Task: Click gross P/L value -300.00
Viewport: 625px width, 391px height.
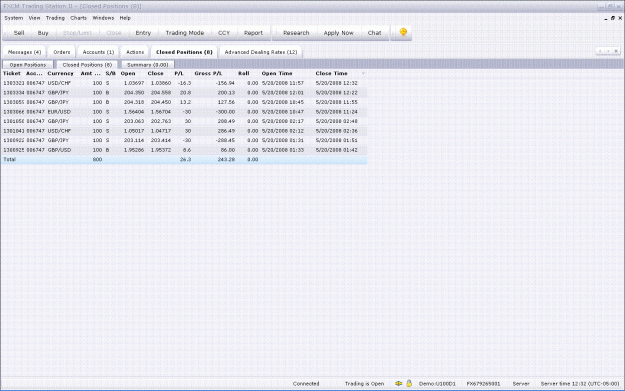Action: 224,112
